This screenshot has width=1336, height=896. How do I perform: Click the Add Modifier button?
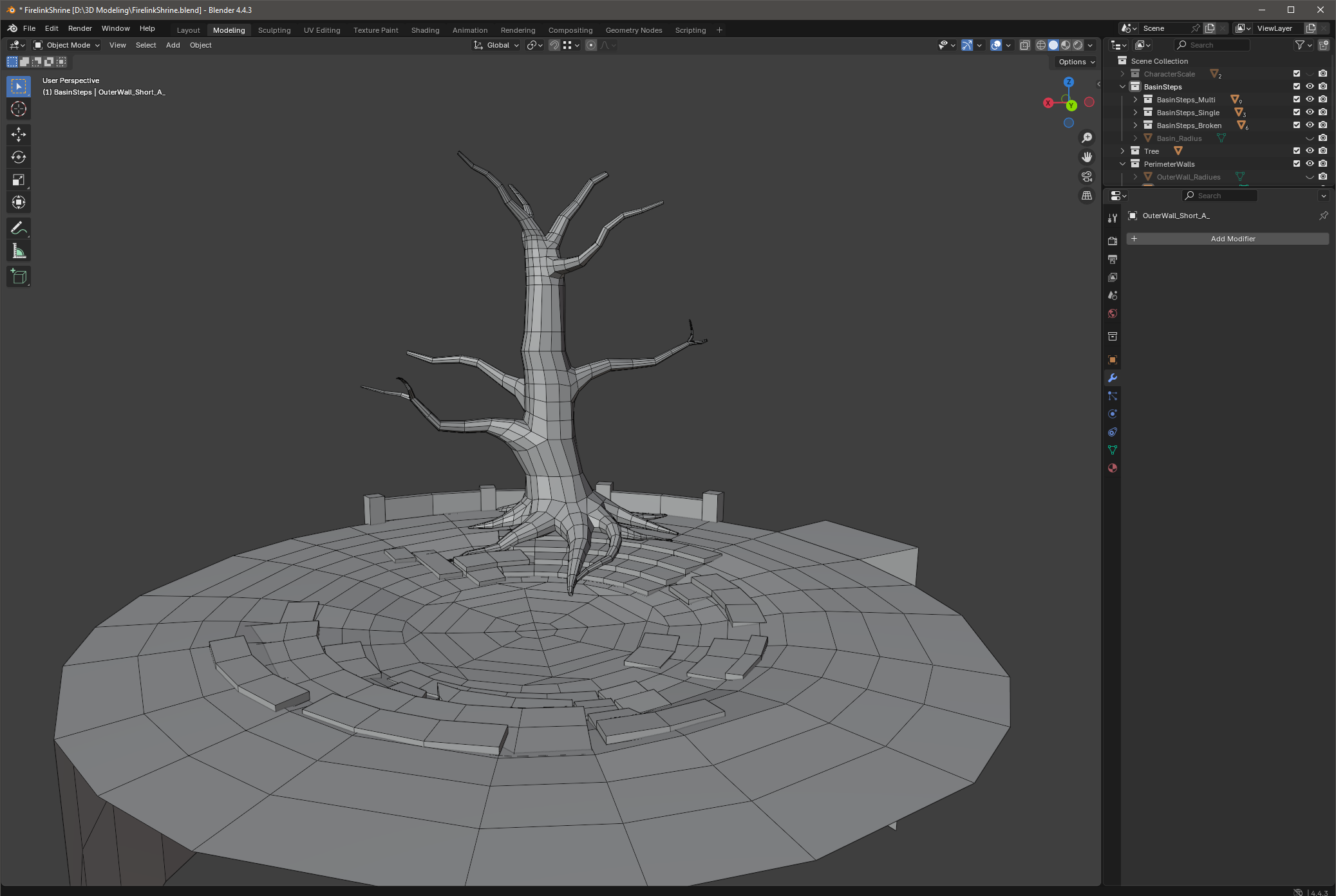(1227, 239)
